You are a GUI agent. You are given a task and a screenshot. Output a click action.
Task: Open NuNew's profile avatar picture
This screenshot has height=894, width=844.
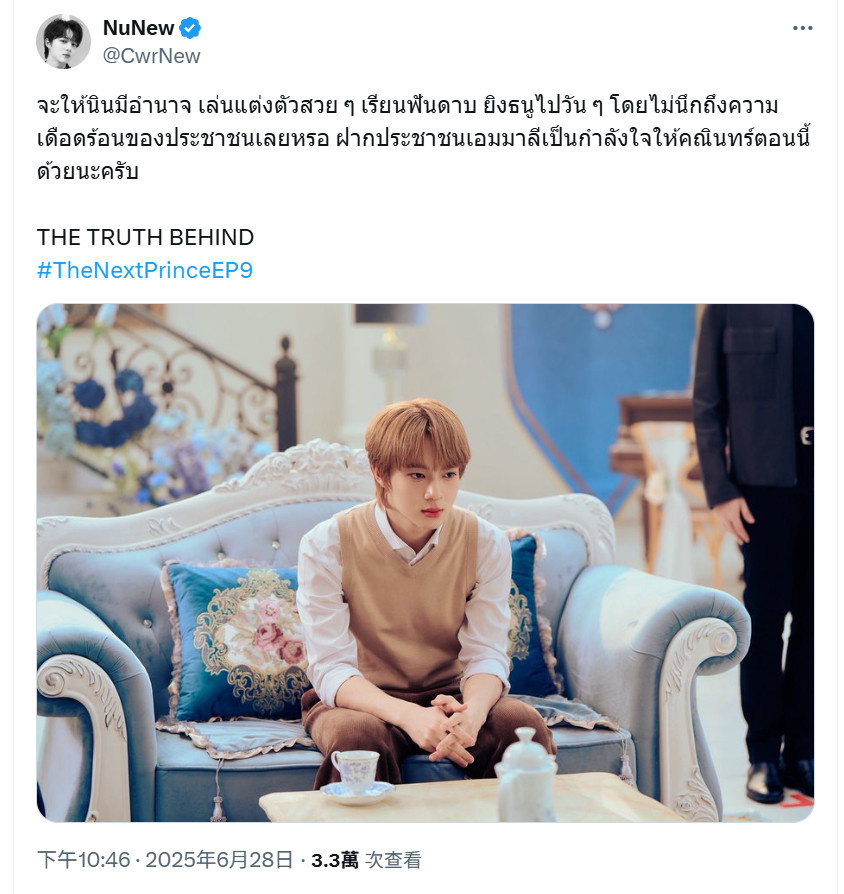(63, 42)
